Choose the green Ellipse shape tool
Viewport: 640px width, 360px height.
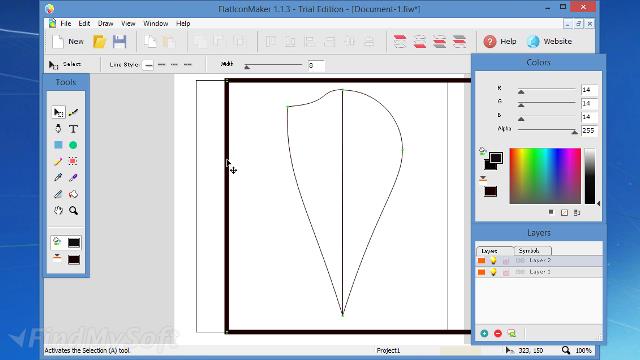click(x=73, y=145)
